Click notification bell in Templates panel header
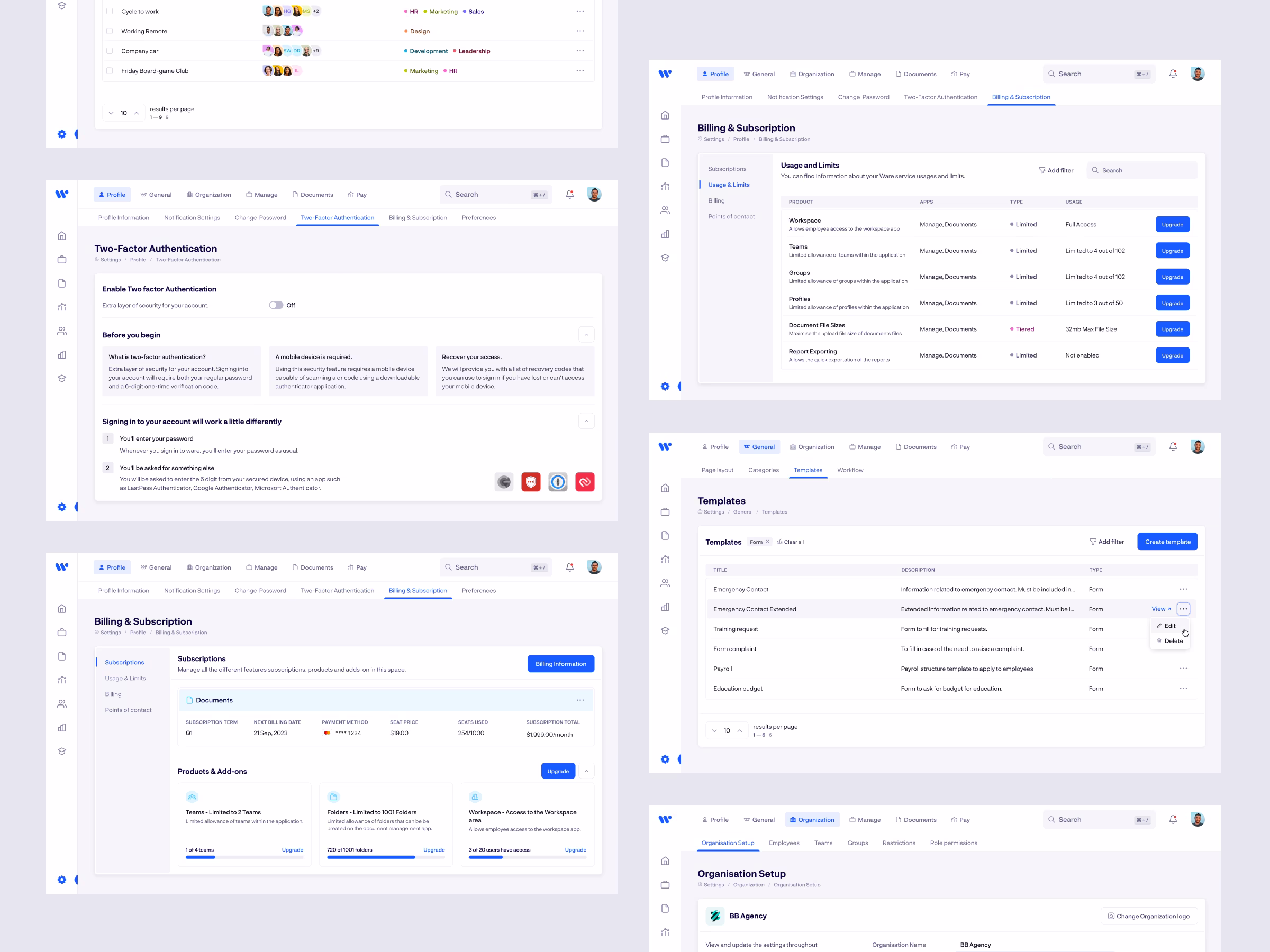The width and height of the screenshot is (1270, 952). coord(1173,446)
